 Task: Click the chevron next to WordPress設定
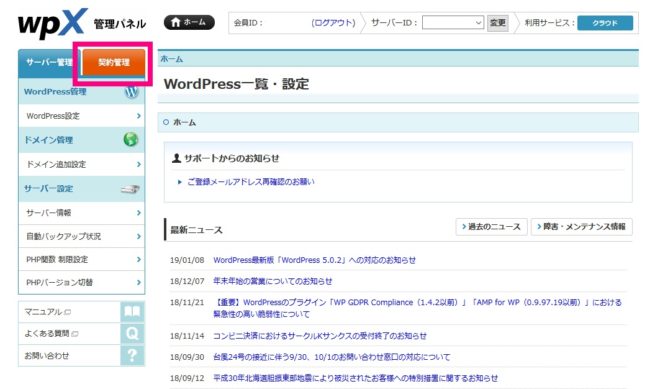(x=139, y=116)
